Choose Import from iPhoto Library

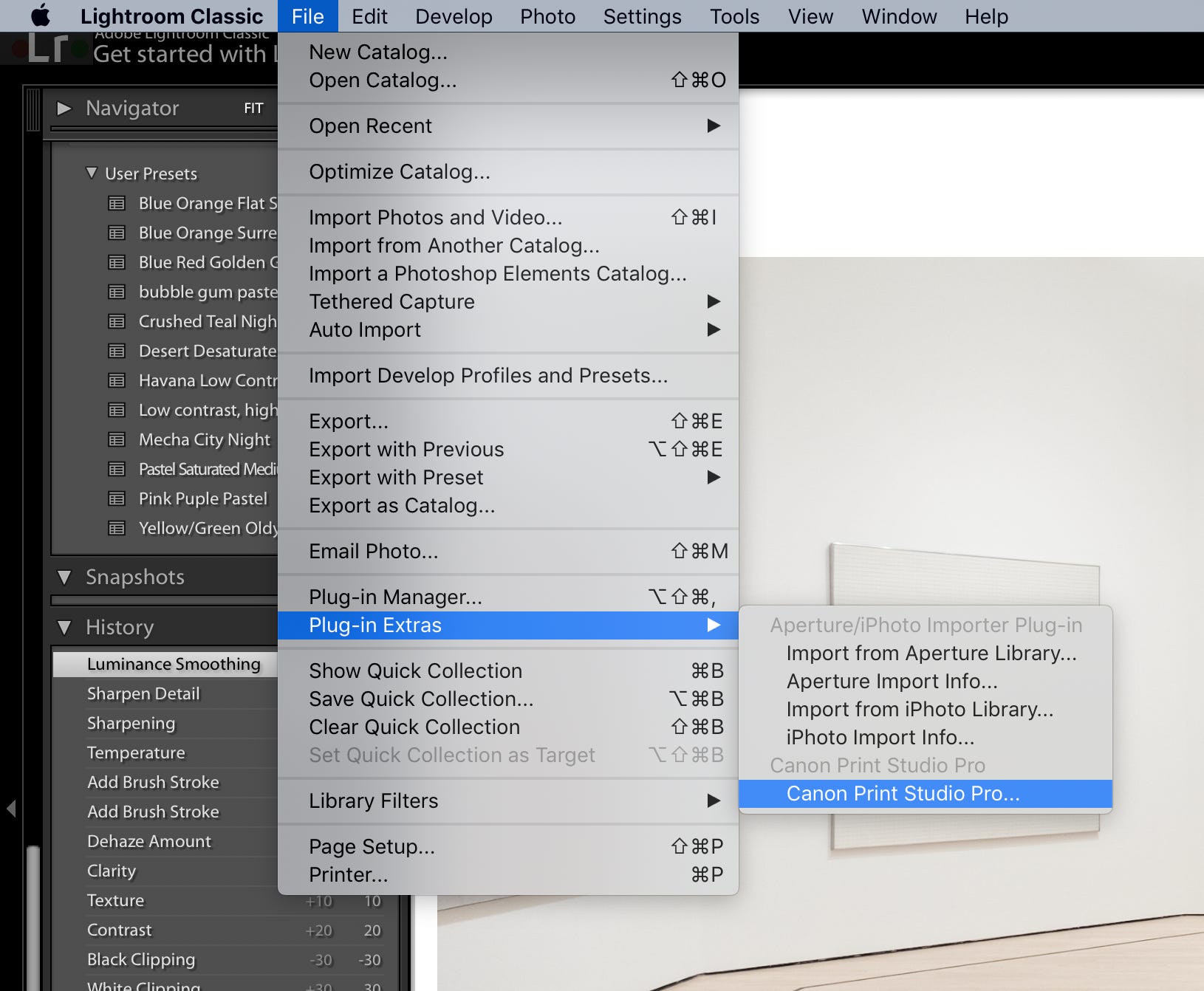[x=926, y=709]
